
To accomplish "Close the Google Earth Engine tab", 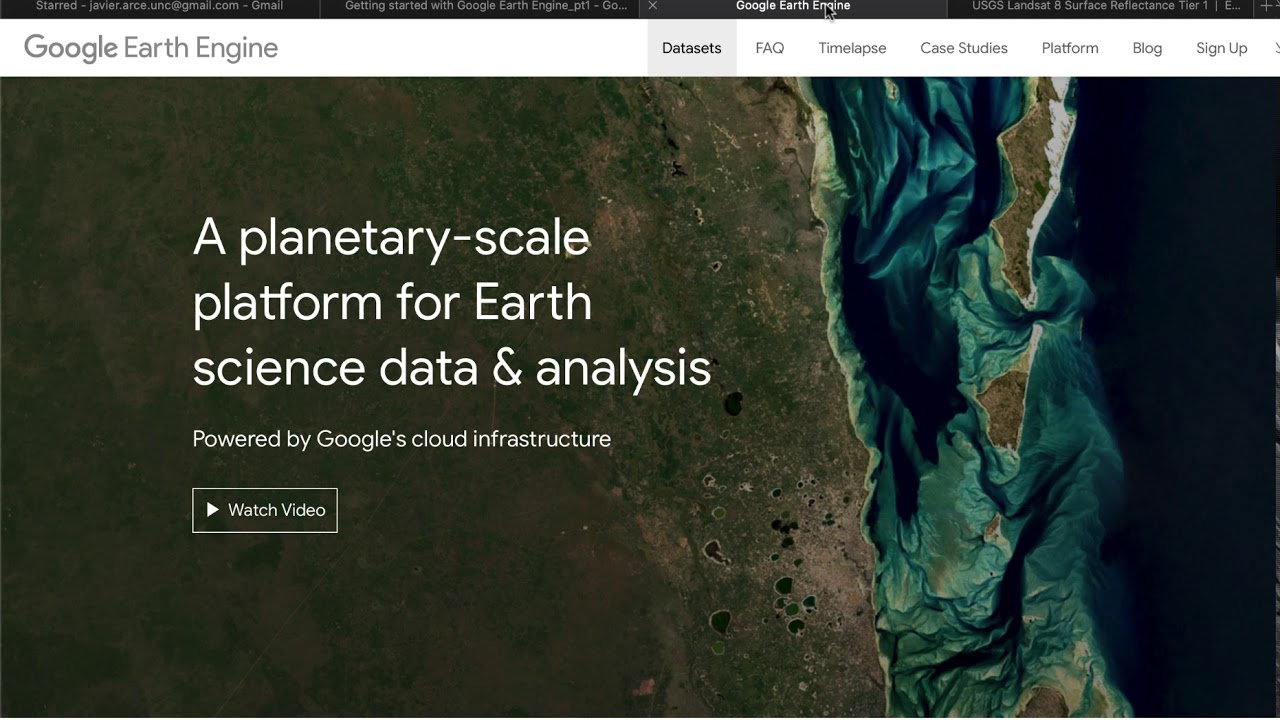I will pos(653,6).
